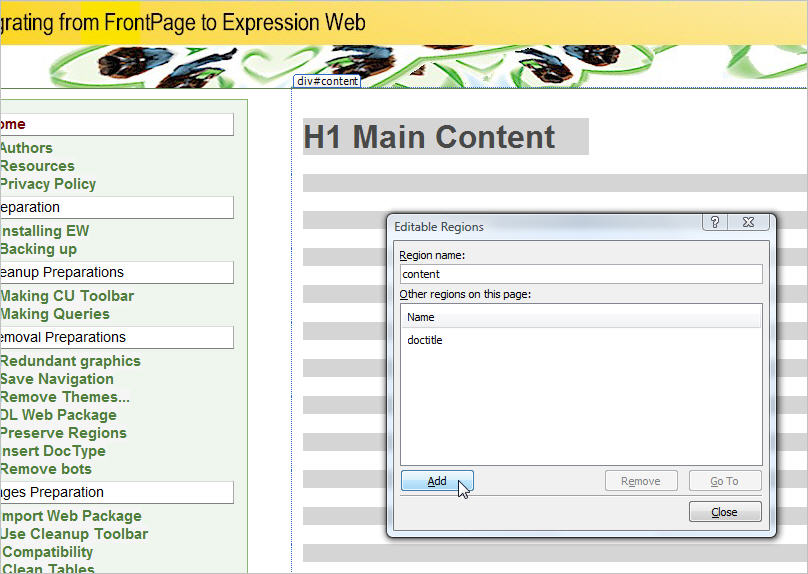
Task: Open the Resources navigation link
Action: [37, 166]
